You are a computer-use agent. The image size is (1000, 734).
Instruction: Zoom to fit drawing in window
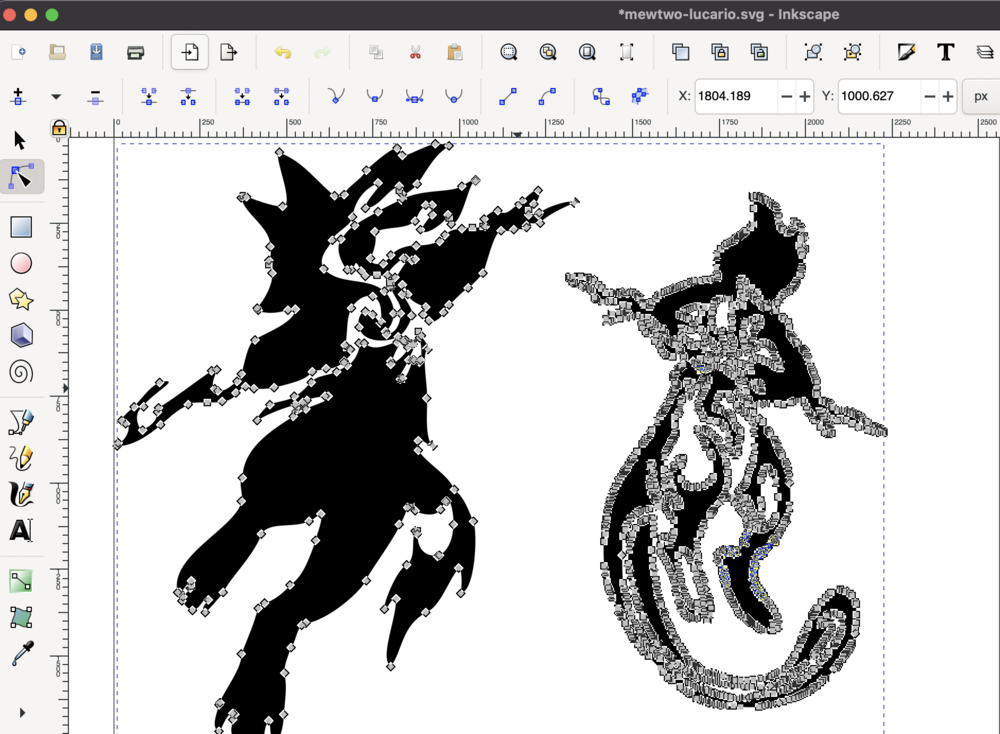pyautogui.click(x=548, y=52)
